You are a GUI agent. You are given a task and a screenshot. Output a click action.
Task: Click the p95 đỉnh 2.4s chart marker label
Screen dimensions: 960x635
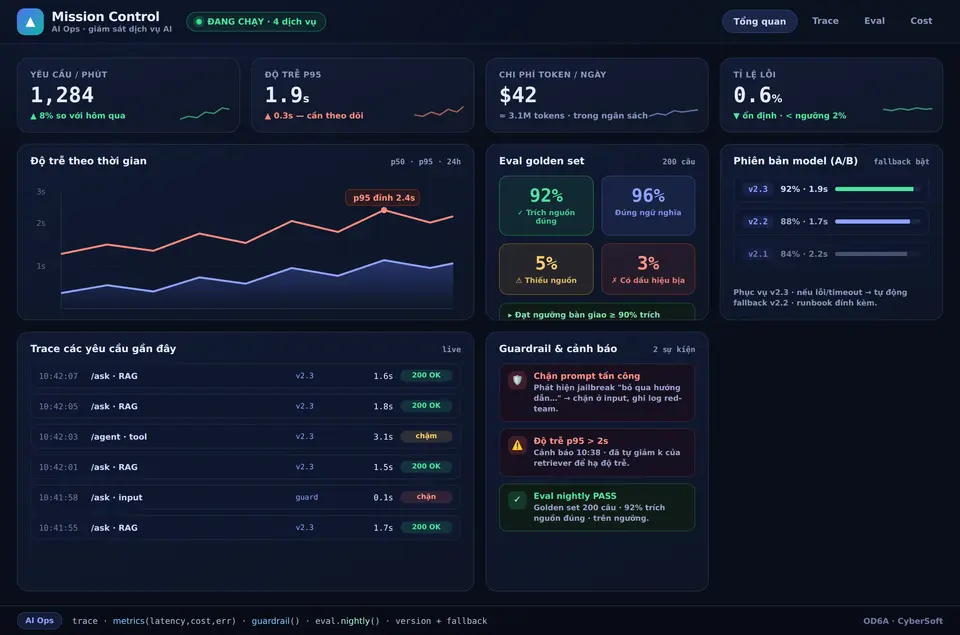[383, 197]
